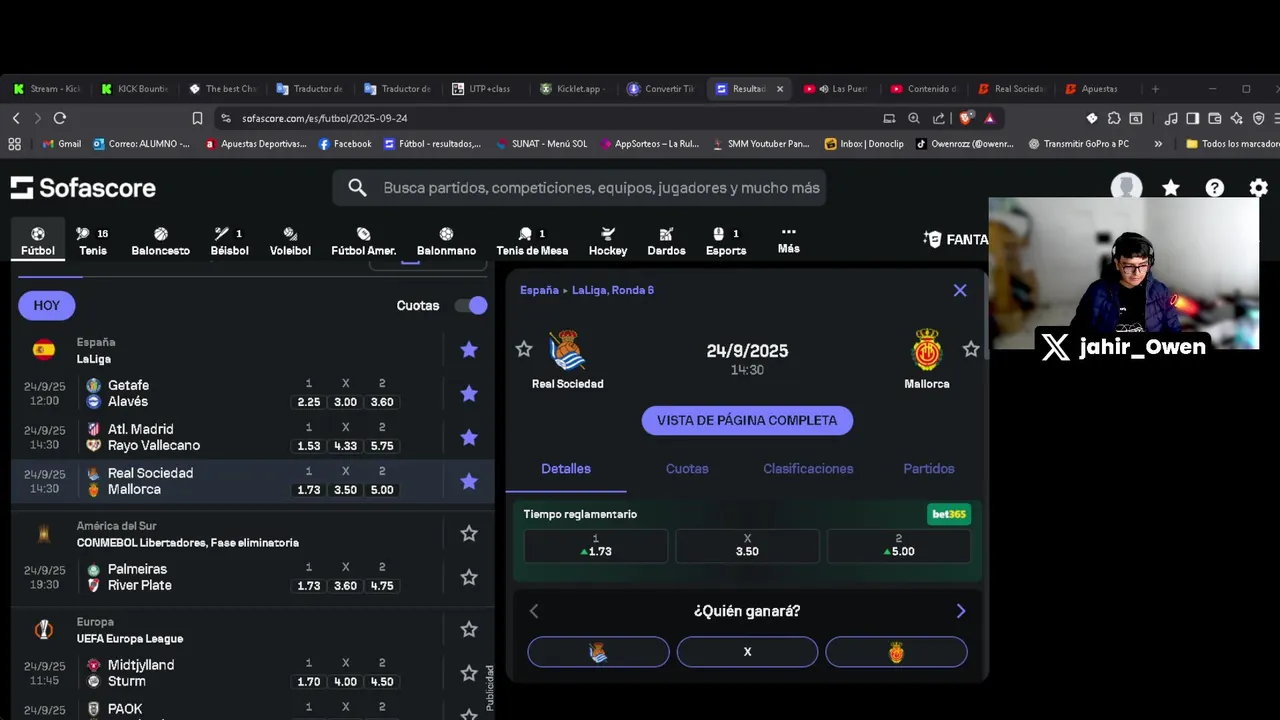The image size is (1280, 720).
Task: Toggle favorite star for CONMEBOL Libertadores
Action: coord(469,533)
